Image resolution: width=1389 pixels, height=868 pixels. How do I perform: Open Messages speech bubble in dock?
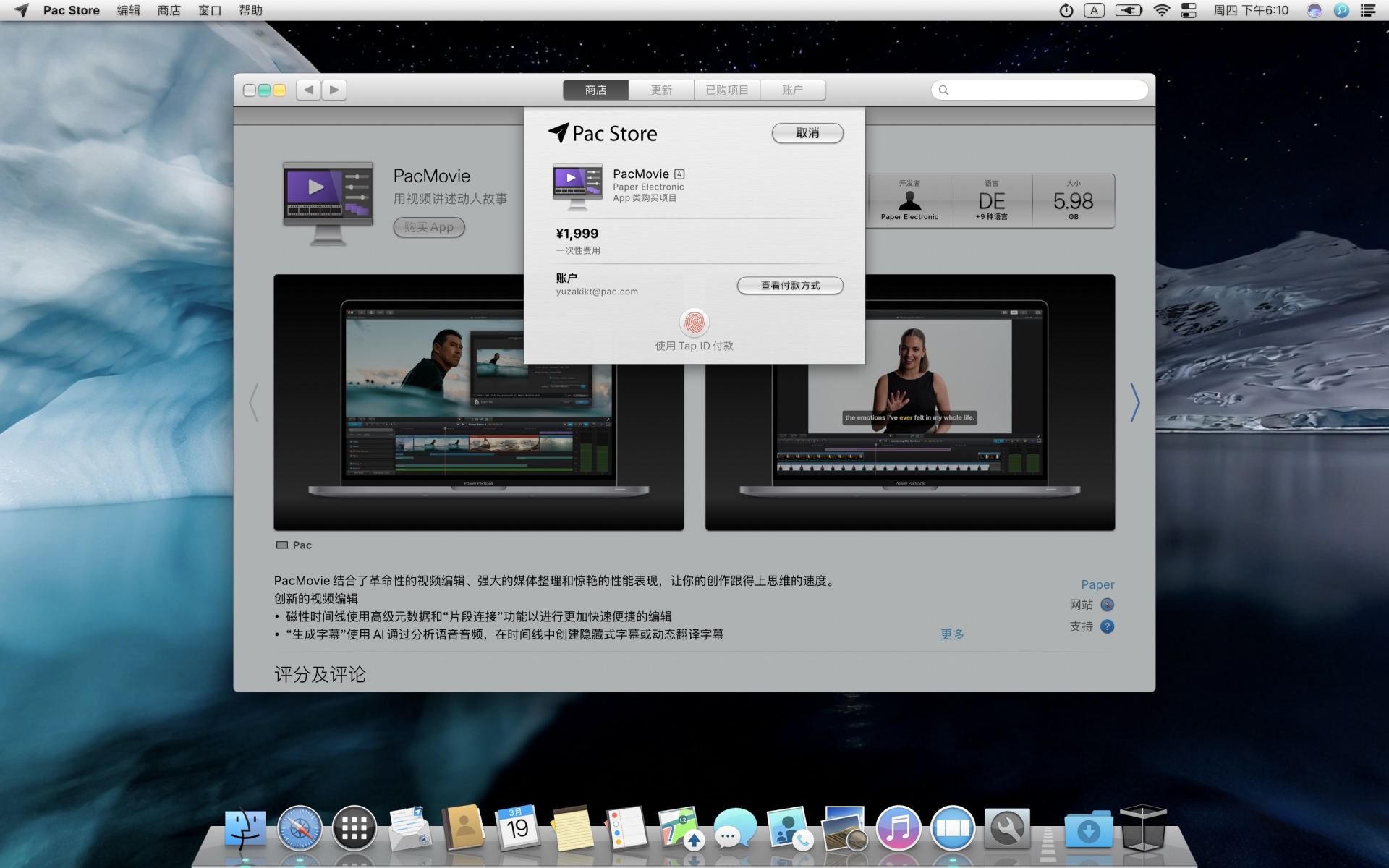coord(735,829)
